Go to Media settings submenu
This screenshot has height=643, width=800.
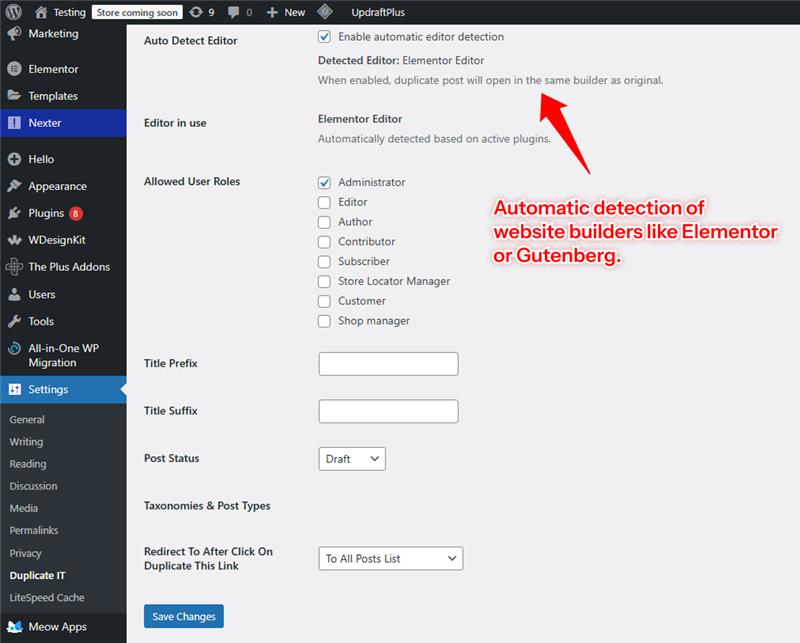click(23, 508)
